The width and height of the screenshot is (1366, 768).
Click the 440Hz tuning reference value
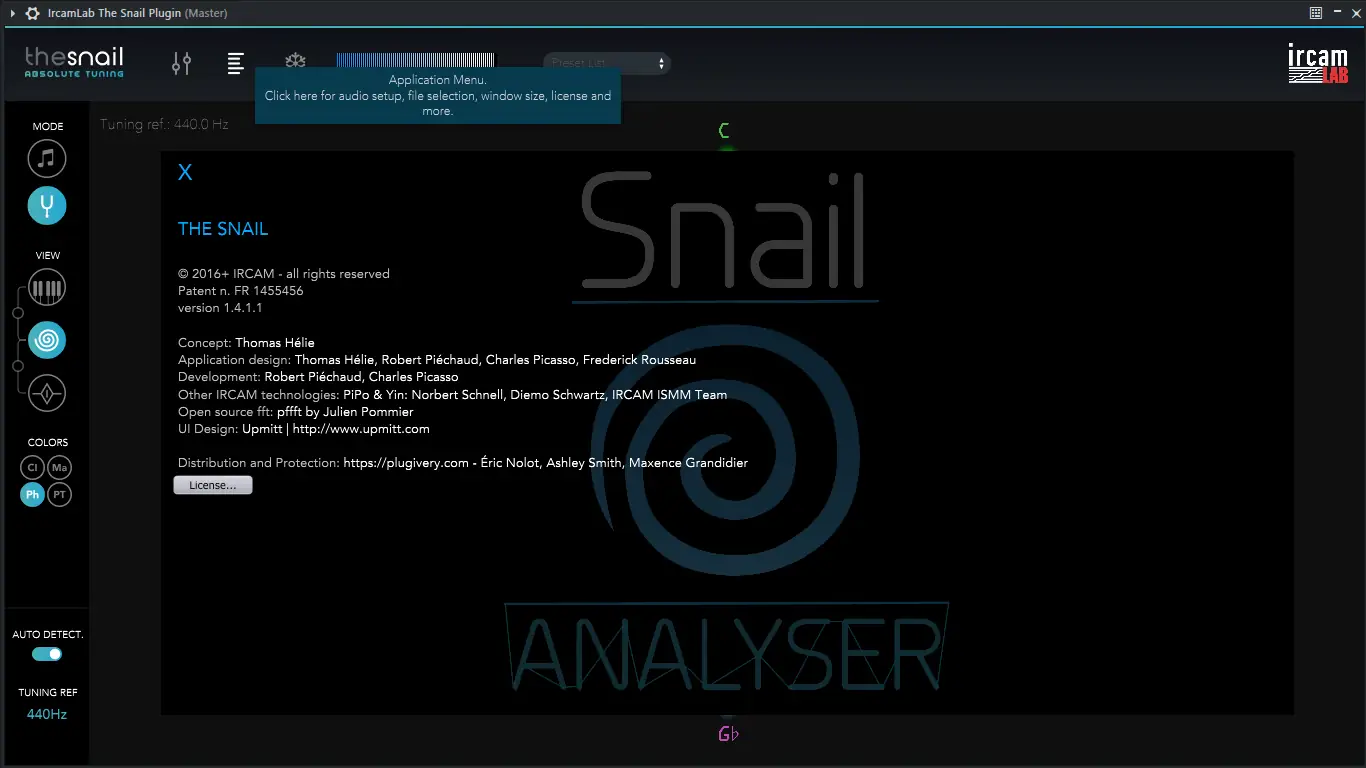click(47, 714)
